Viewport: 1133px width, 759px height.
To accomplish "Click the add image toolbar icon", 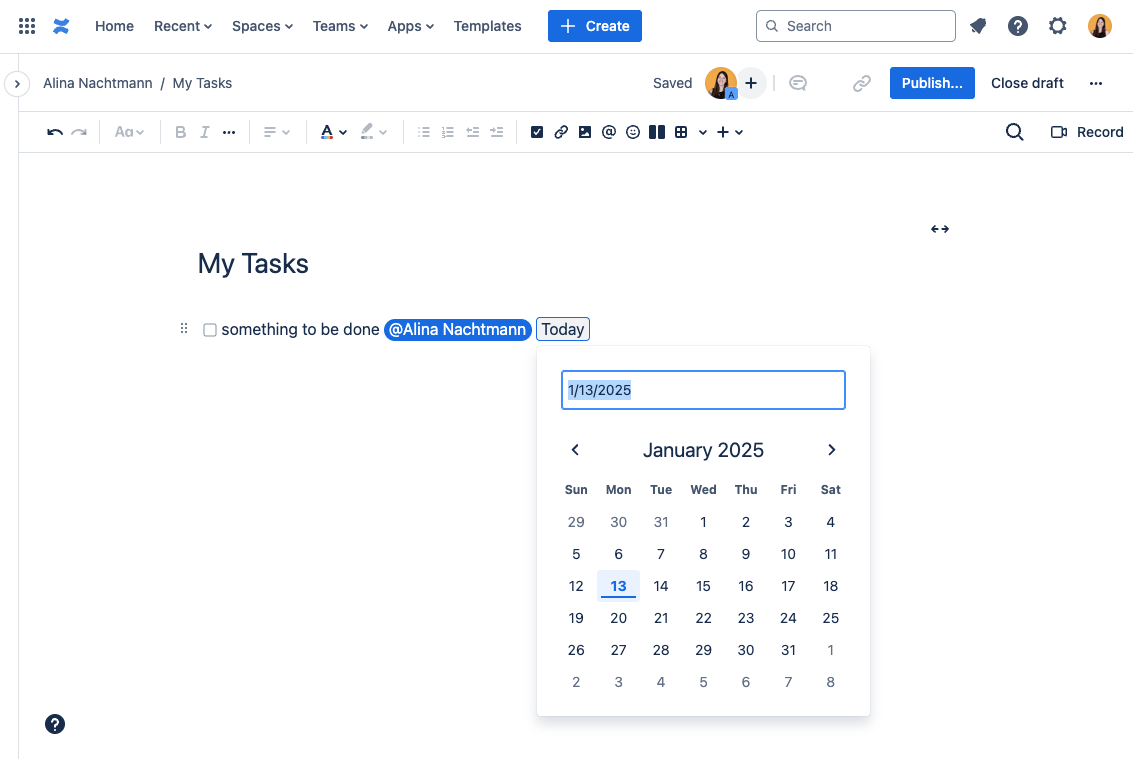I will [585, 132].
